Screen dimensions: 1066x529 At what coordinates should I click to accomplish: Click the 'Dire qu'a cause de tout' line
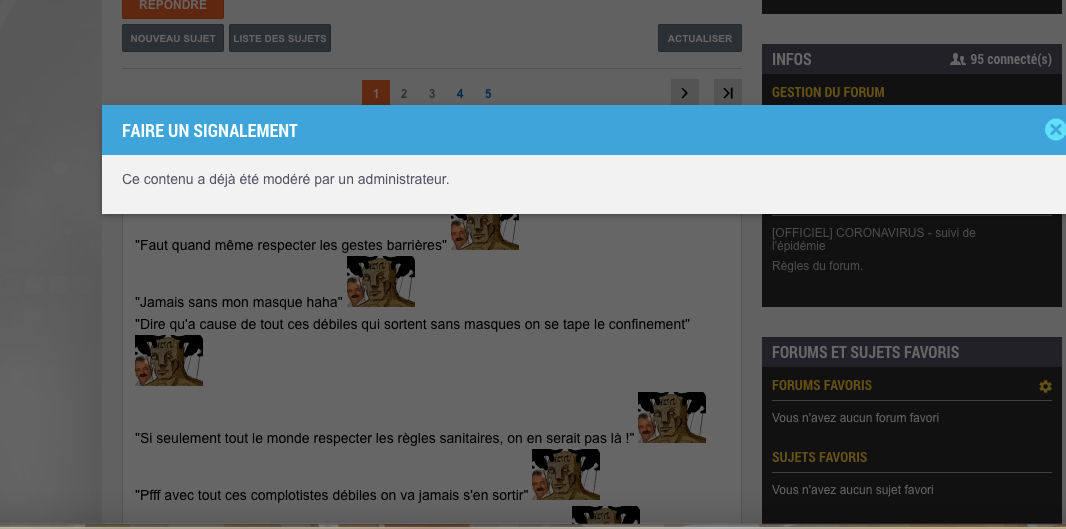pyautogui.click(x=413, y=324)
